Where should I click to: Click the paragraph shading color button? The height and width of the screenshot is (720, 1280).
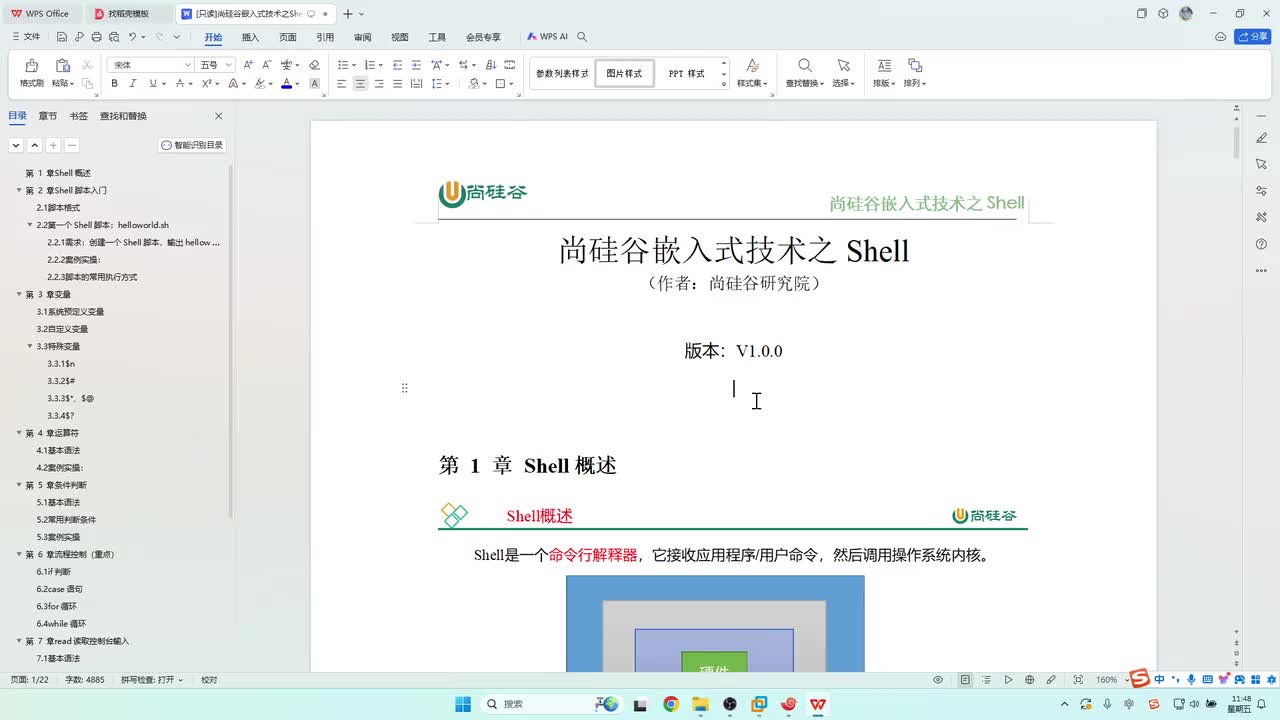[x=474, y=84]
